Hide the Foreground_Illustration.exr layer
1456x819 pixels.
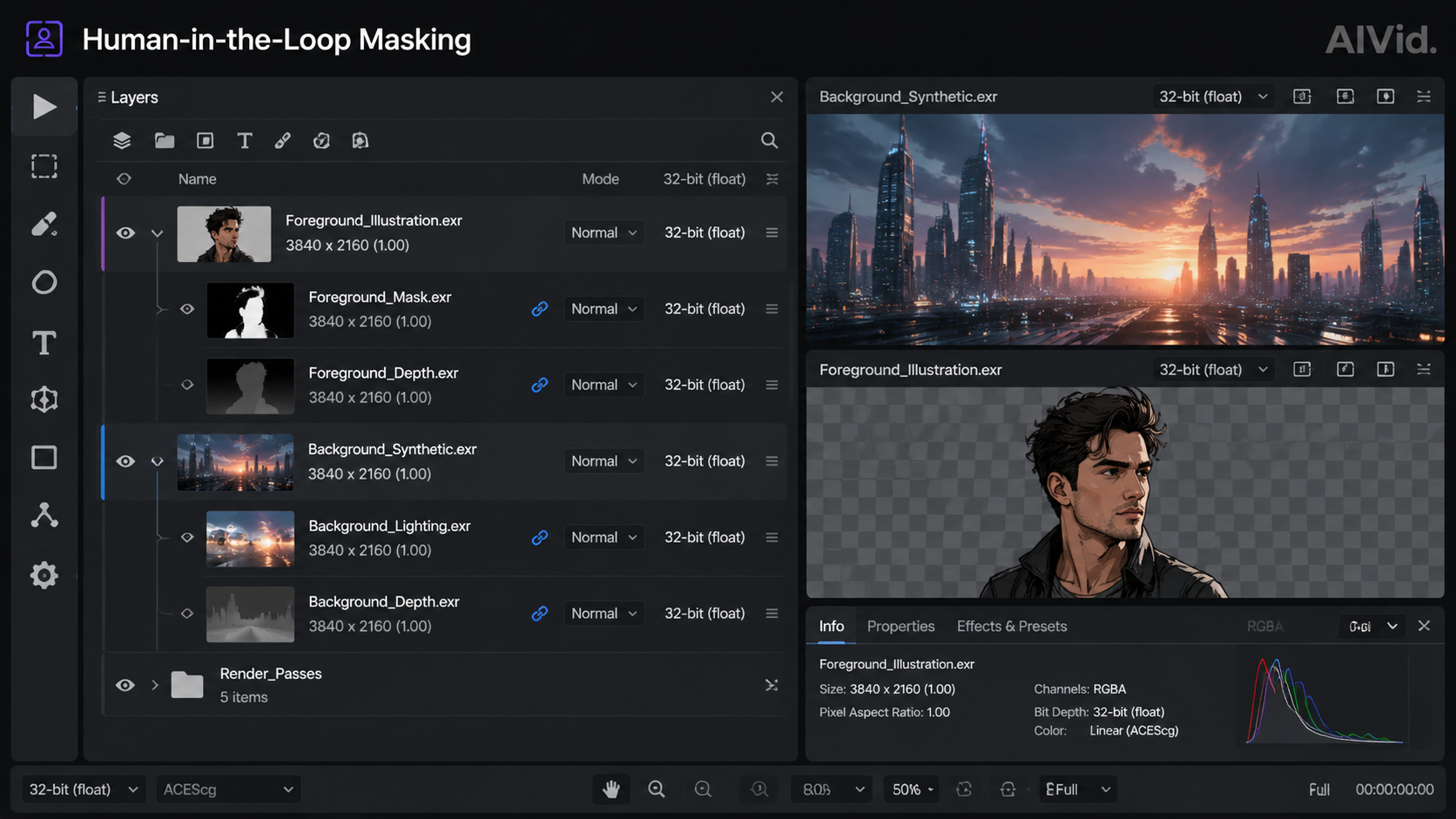click(x=125, y=233)
